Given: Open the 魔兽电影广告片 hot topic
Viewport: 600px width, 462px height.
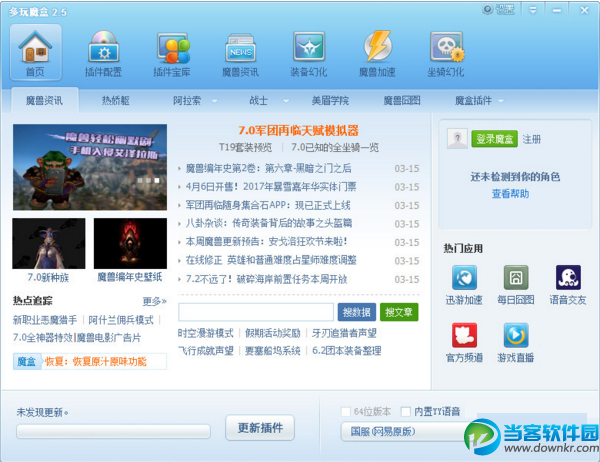Looking at the screenshot, I should click(x=109, y=338).
